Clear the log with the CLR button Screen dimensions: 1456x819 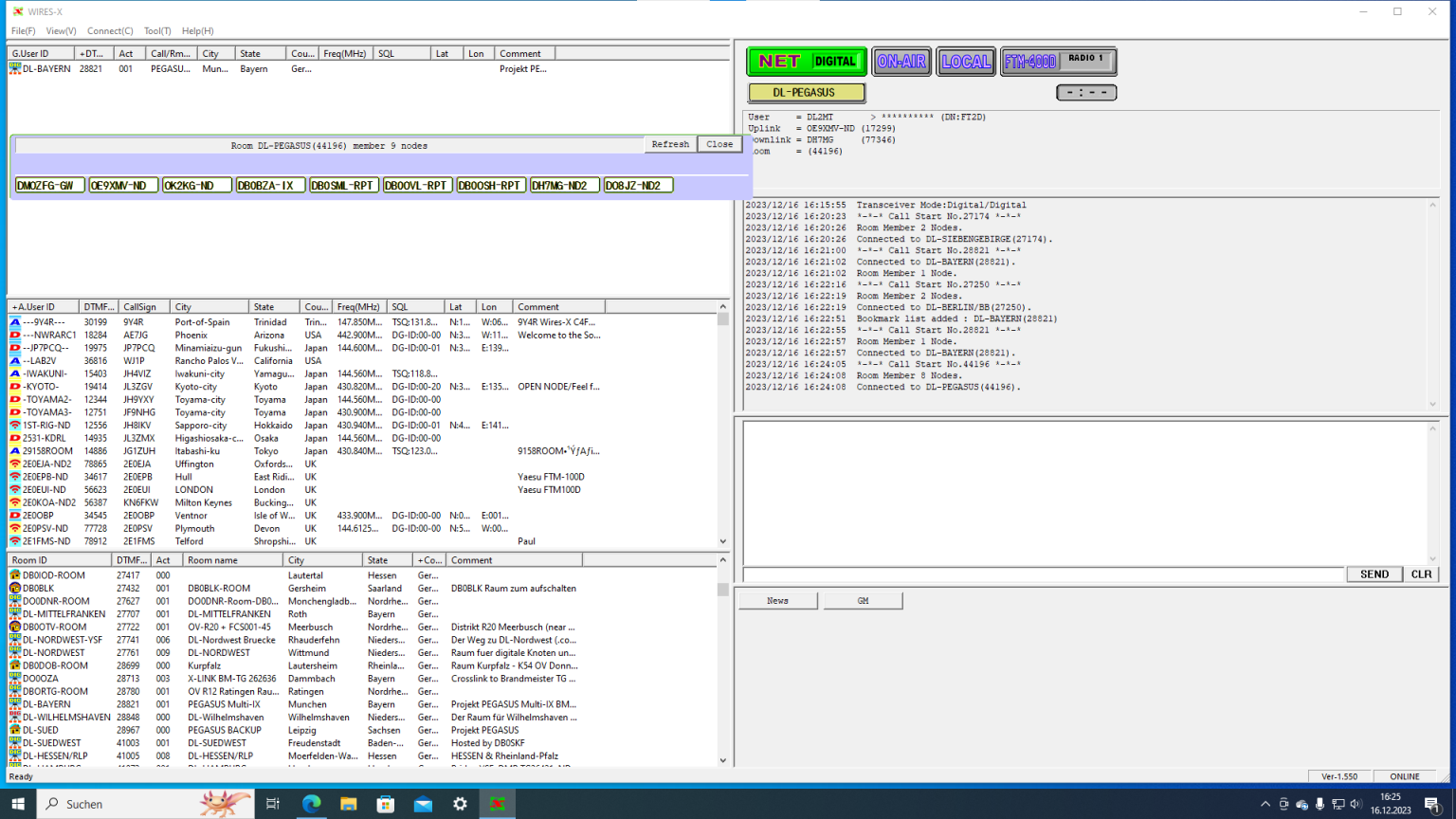[x=1420, y=573]
